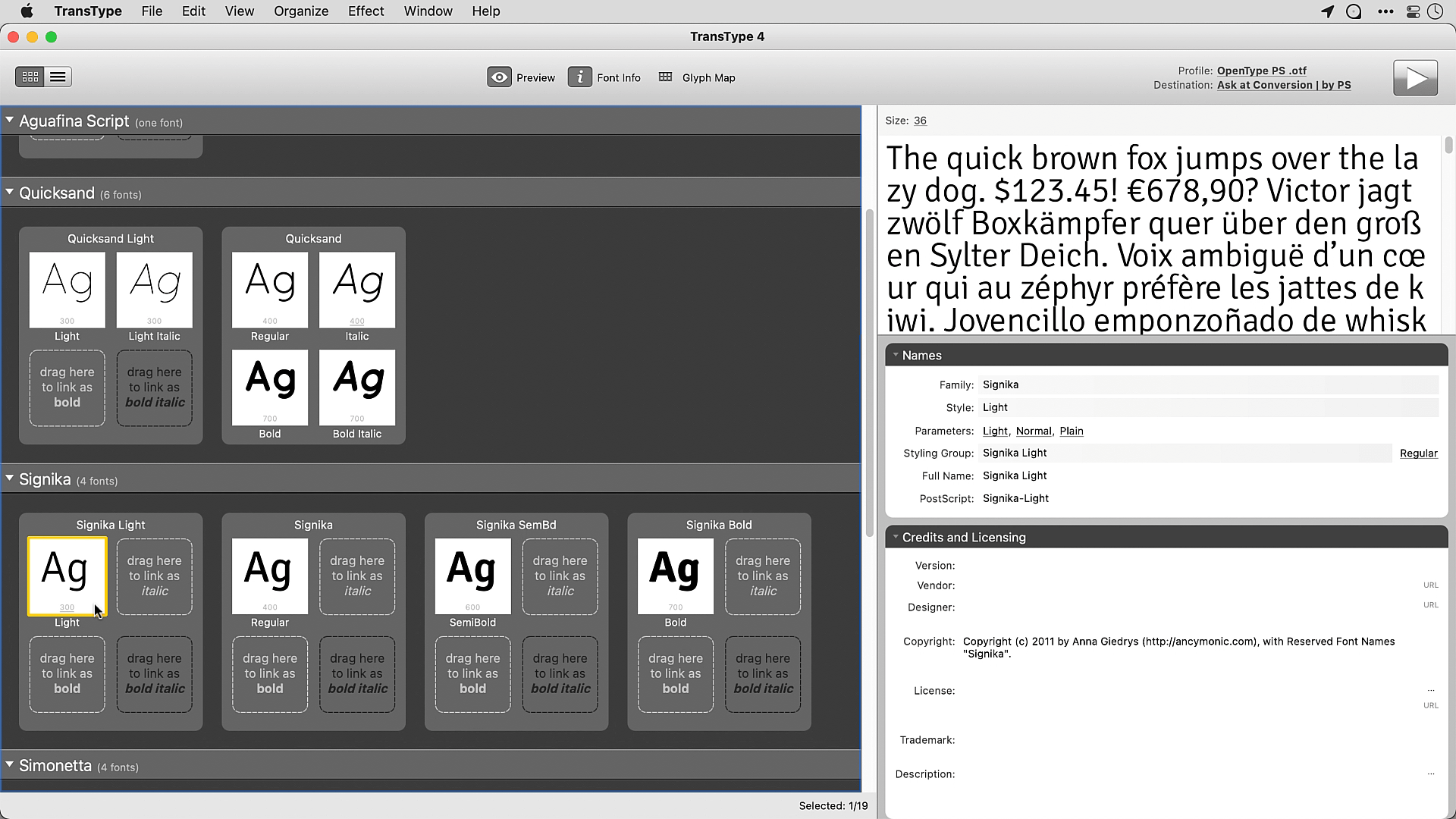Click Signika Light italic link slot
1456x819 pixels.
click(x=154, y=576)
